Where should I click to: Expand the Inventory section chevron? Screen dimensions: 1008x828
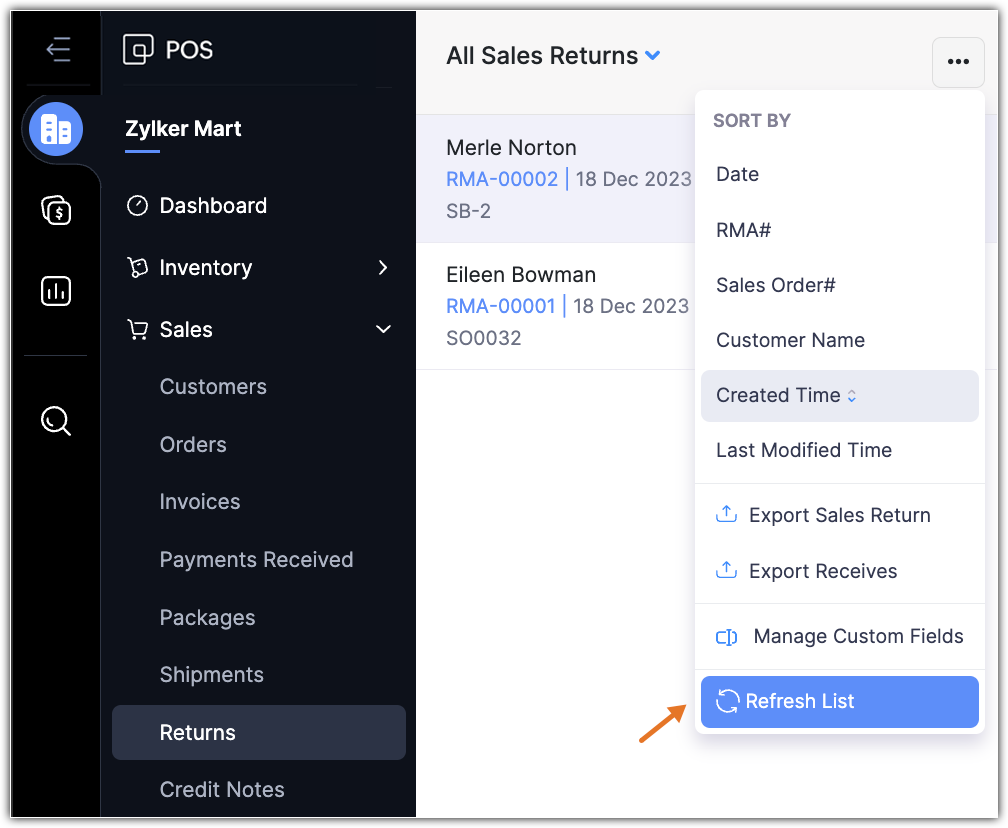383,267
